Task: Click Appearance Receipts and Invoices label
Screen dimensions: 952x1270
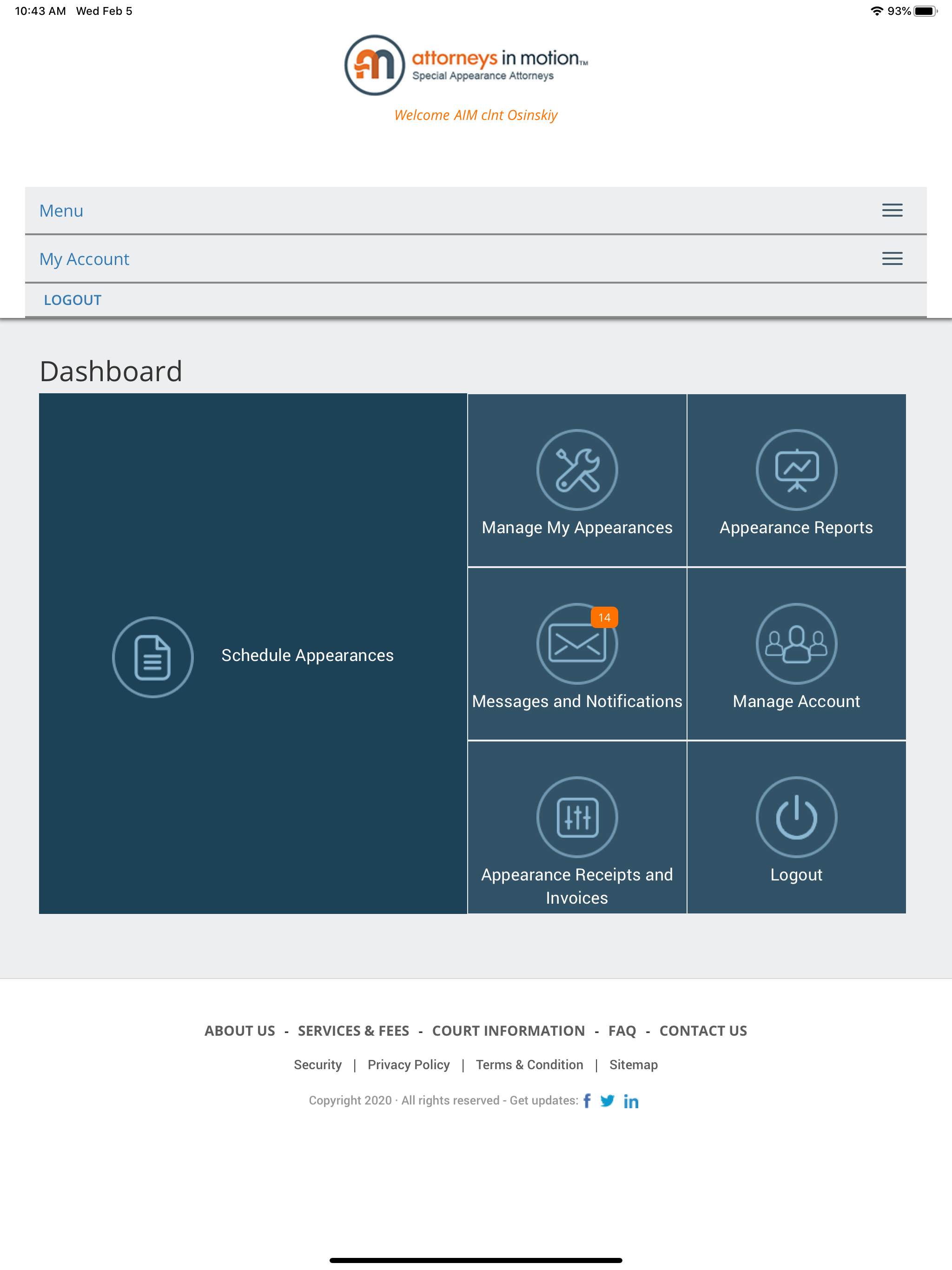Action: click(577, 886)
